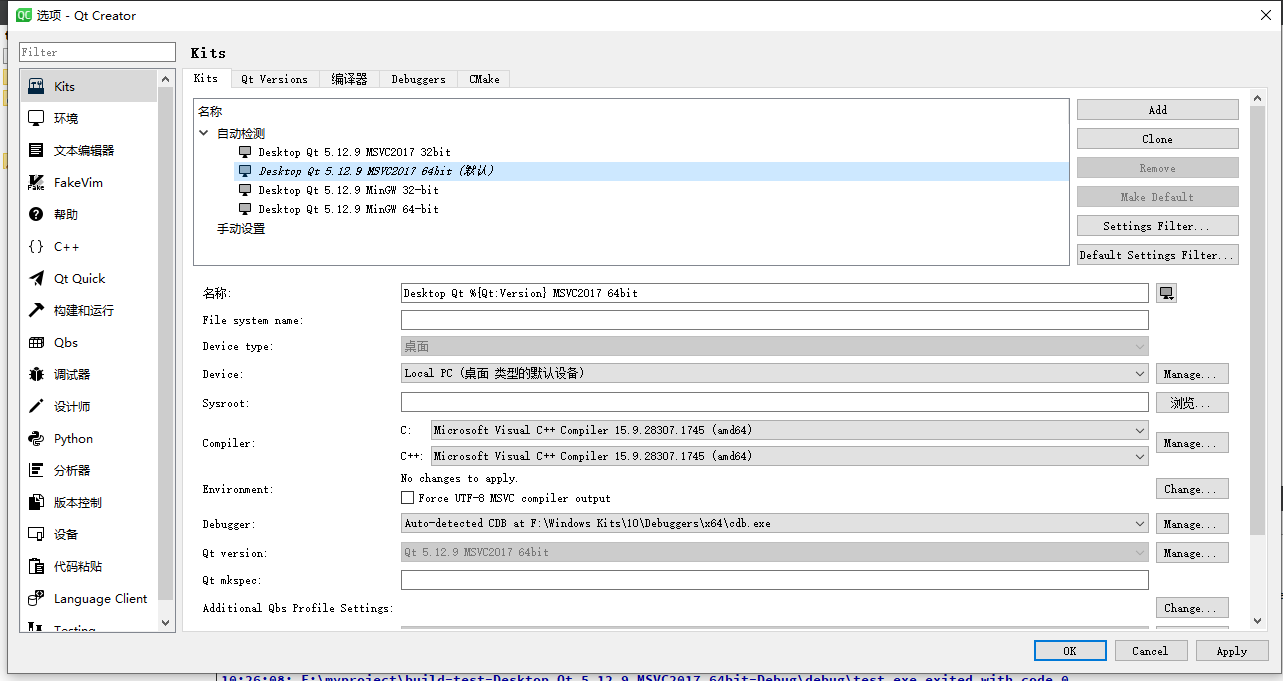Click inside the Filter search box
The image size is (1283, 681).
pos(96,50)
